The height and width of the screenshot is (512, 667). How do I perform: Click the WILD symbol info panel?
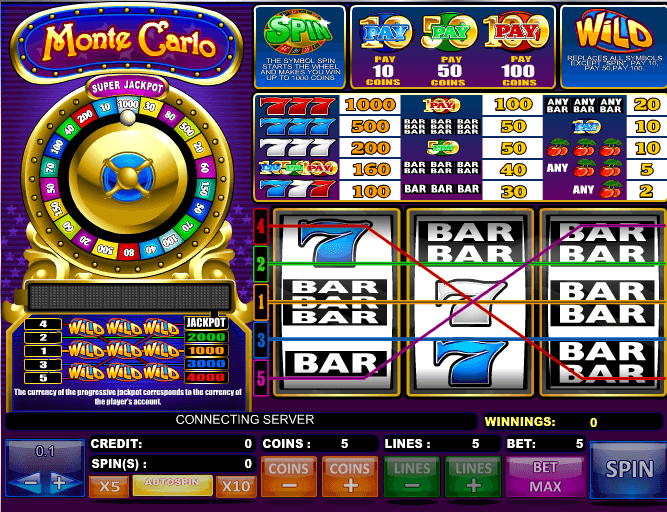(613, 47)
